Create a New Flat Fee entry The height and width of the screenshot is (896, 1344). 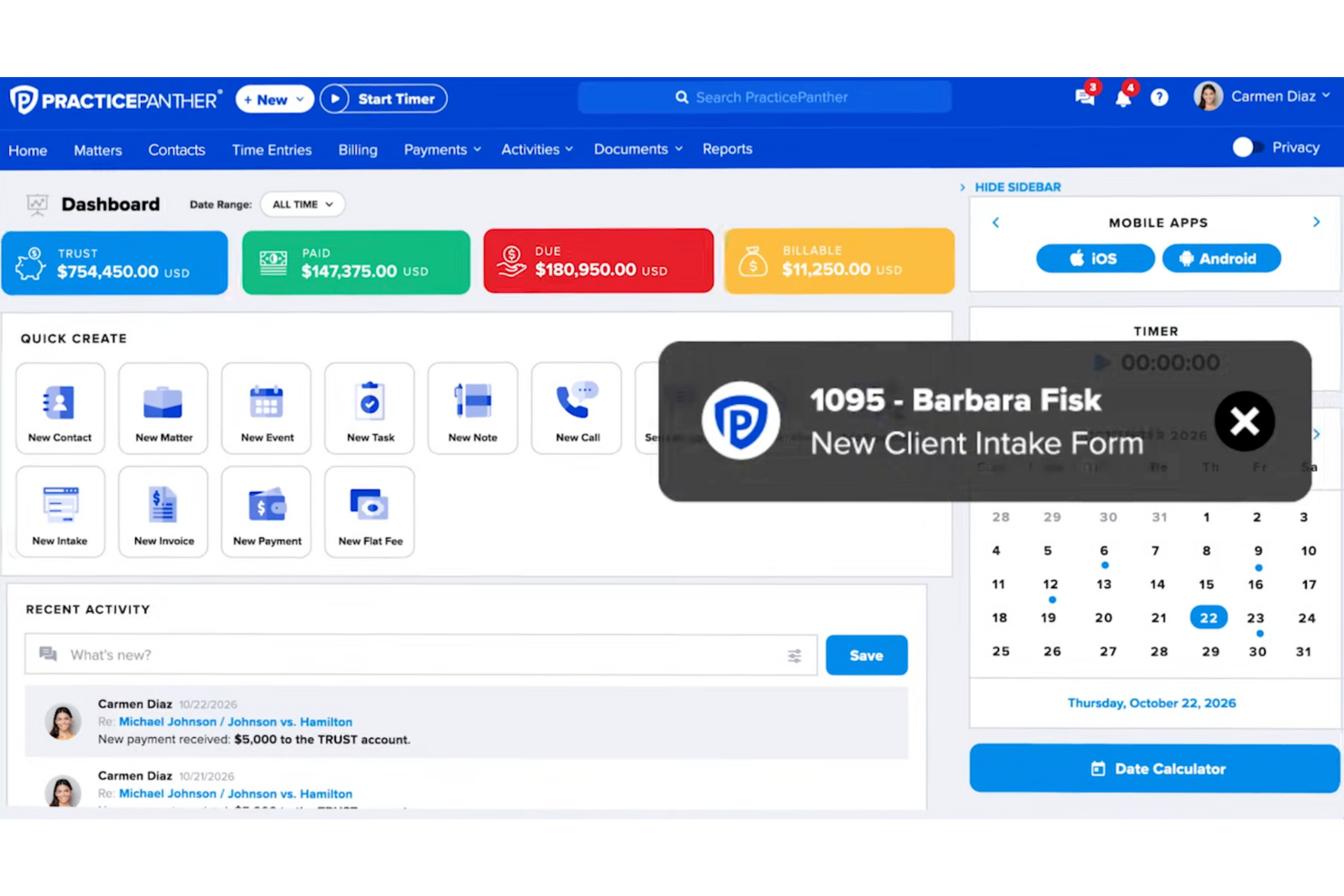(369, 511)
